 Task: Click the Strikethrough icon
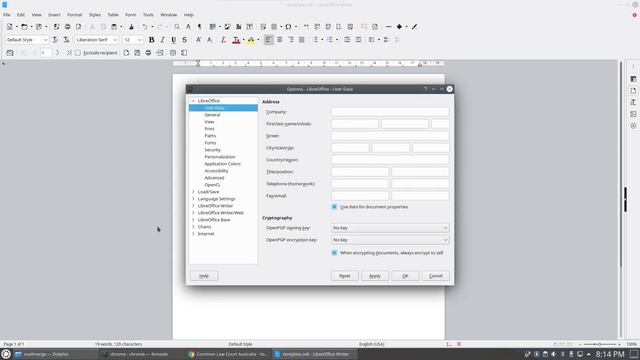pyautogui.click(x=184, y=40)
